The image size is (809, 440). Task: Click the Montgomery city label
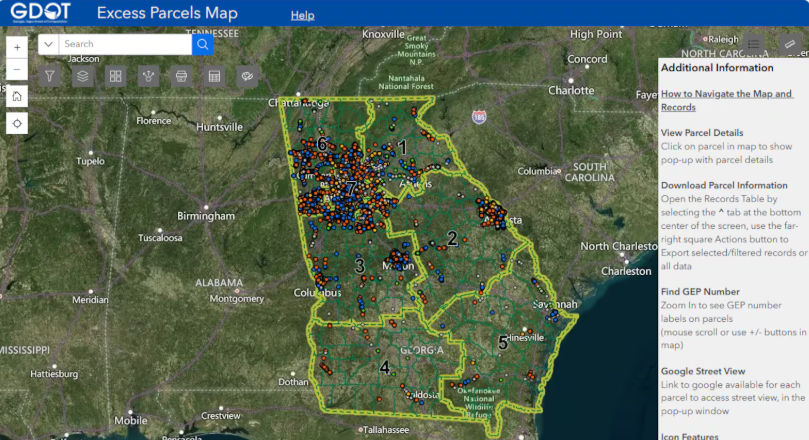[x=237, y=299]
